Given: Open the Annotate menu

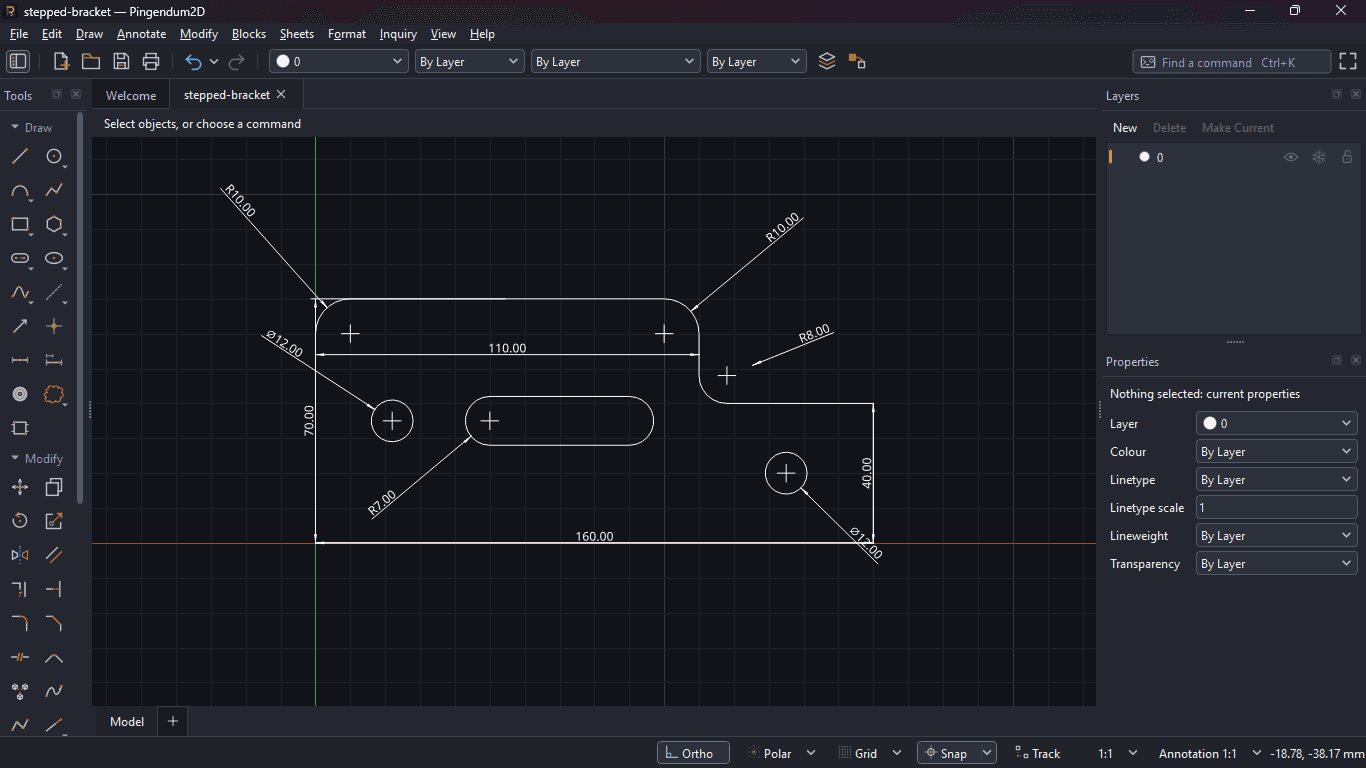Looking at the screenshot, I should tap(141, 34).
